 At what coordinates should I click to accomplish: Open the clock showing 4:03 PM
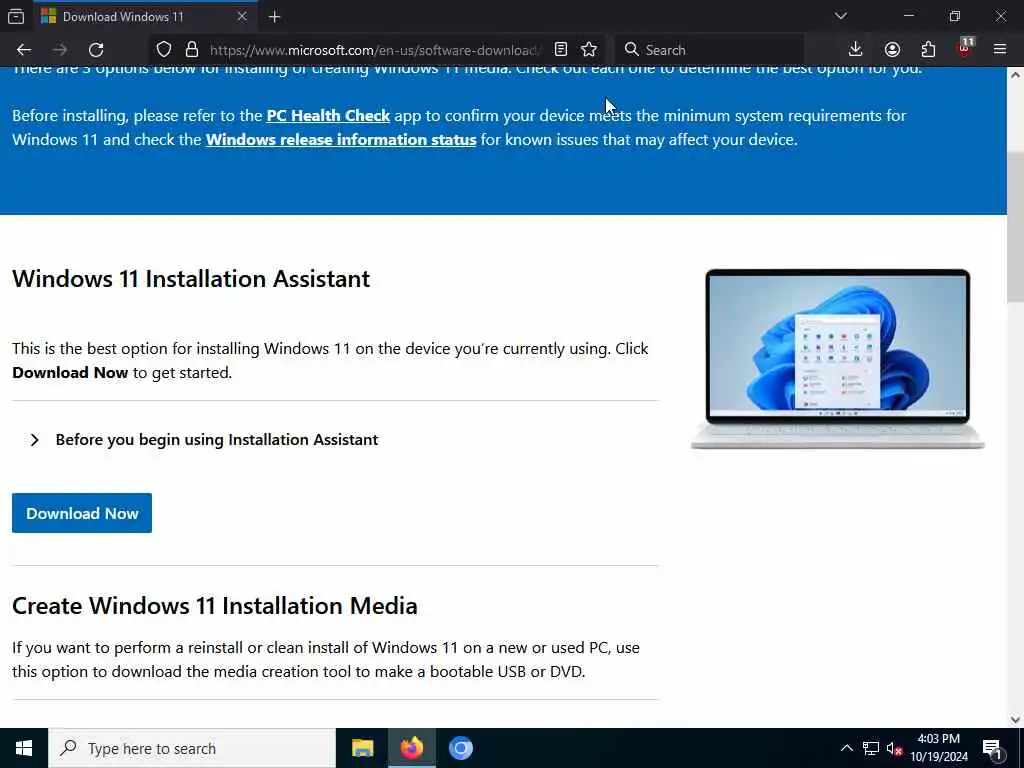(938, 748)
